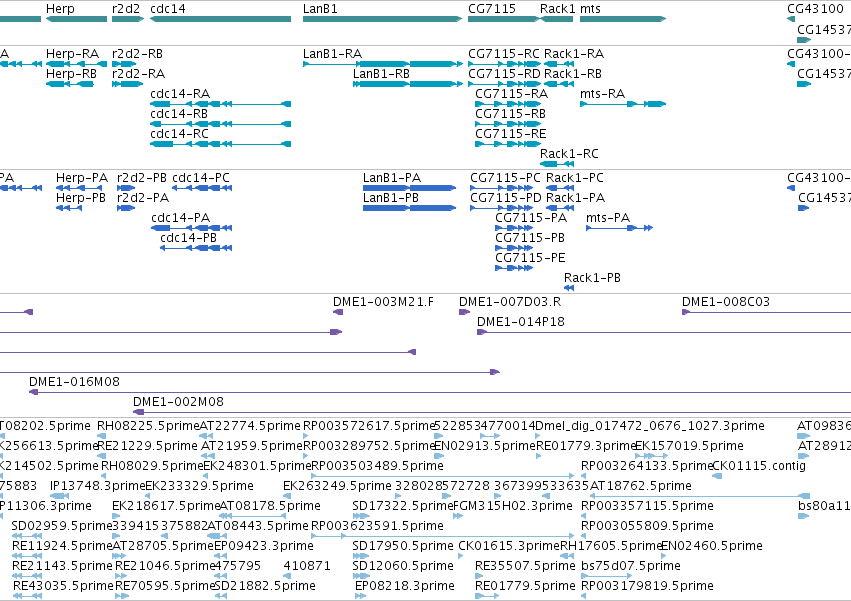Select the r2d2-PB protein label
This screenshot has height=601, width=851.
point(142,178)
